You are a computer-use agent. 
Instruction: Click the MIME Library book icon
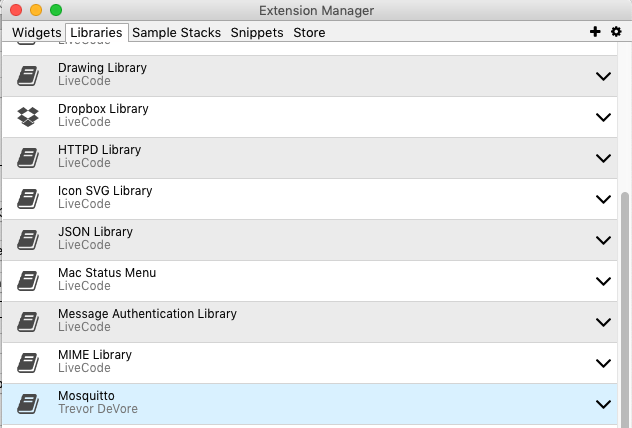[x=28, y=362]
